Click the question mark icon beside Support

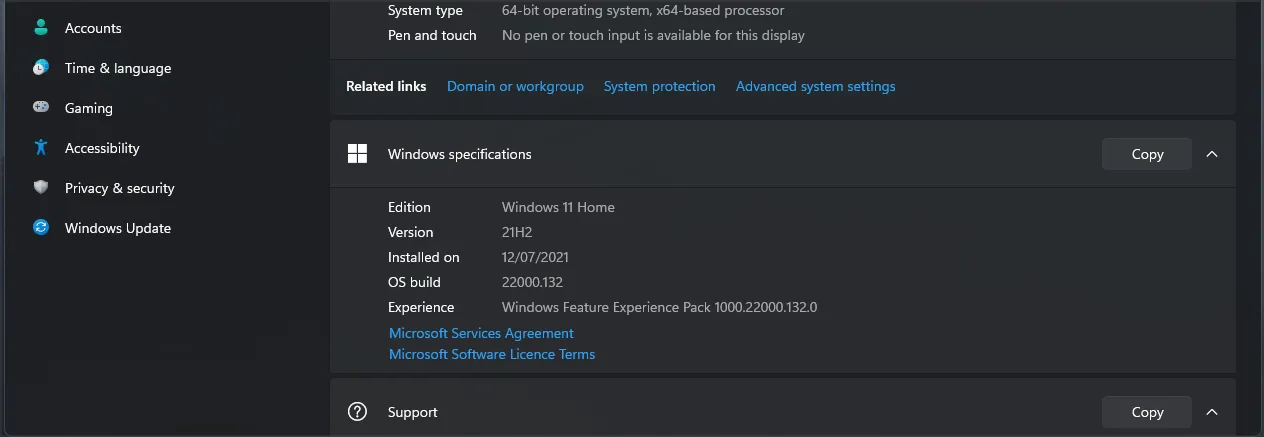(x=357, y=412)
